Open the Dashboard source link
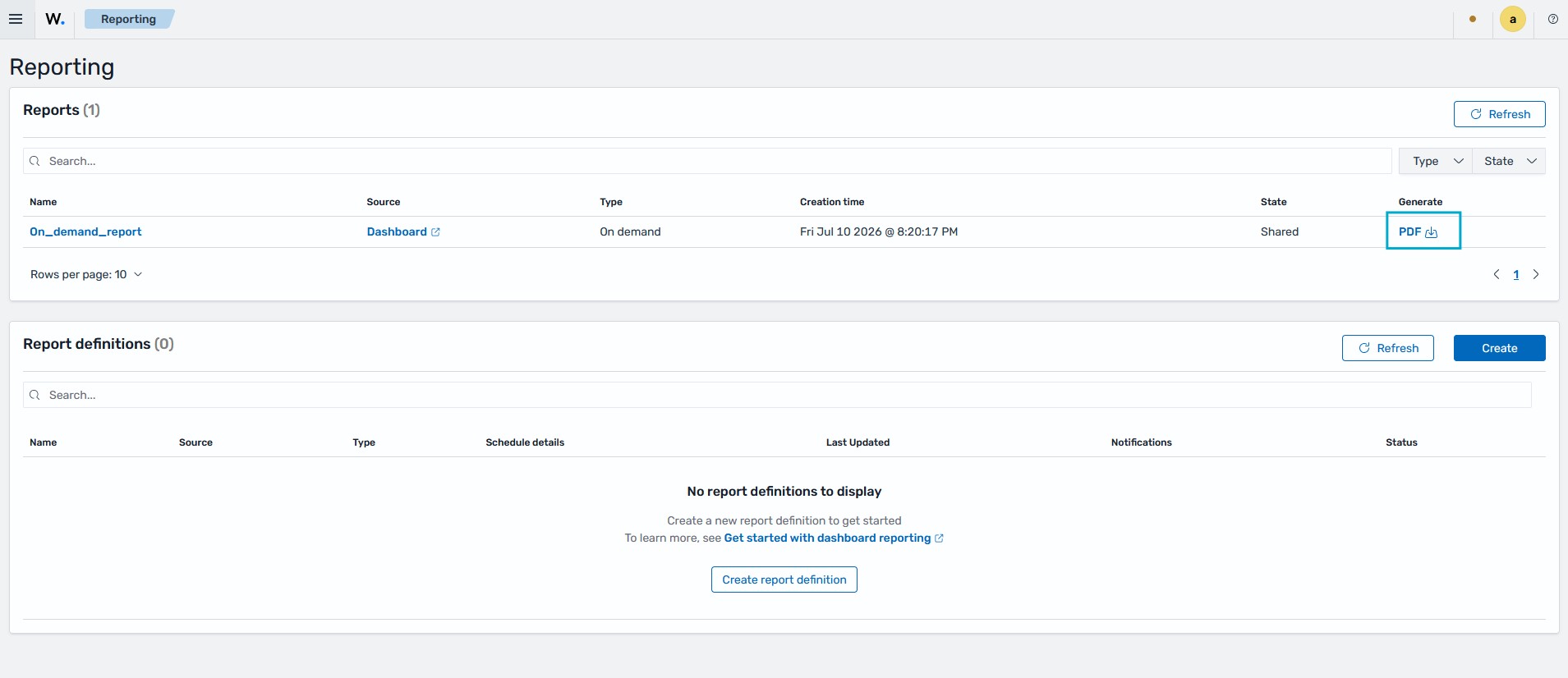Image resolution: width=1568 pixels, height=678 pixels. click(x=403, y=231)
